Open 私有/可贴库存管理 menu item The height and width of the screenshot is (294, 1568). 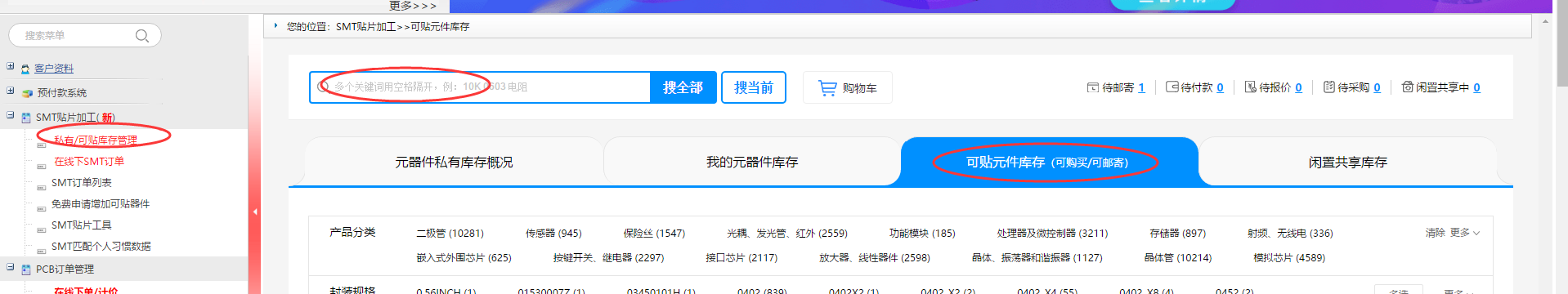[x=96, y=140]
